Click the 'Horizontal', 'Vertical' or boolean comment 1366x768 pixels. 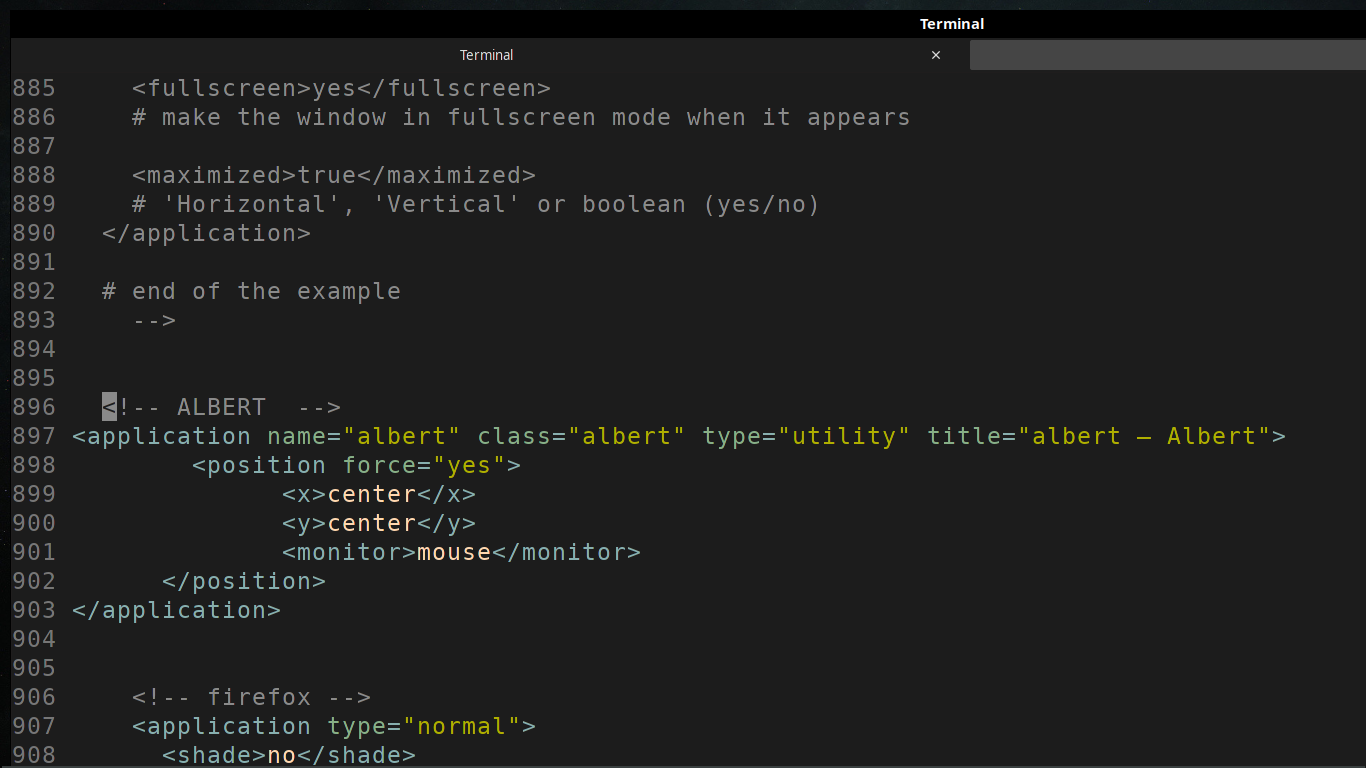pos(476,204)
